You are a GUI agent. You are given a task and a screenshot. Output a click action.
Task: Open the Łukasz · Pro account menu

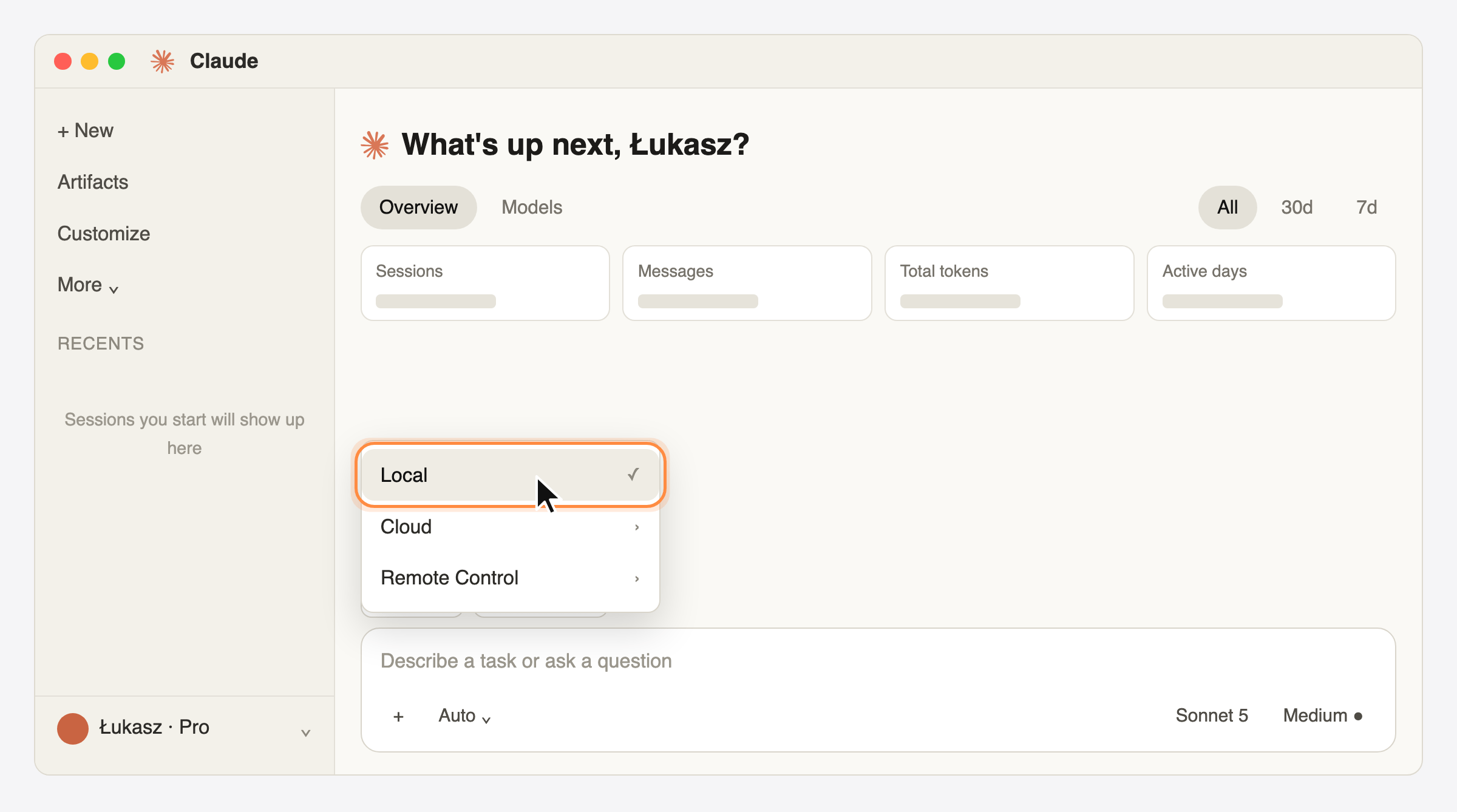click(x=185, y=728)
